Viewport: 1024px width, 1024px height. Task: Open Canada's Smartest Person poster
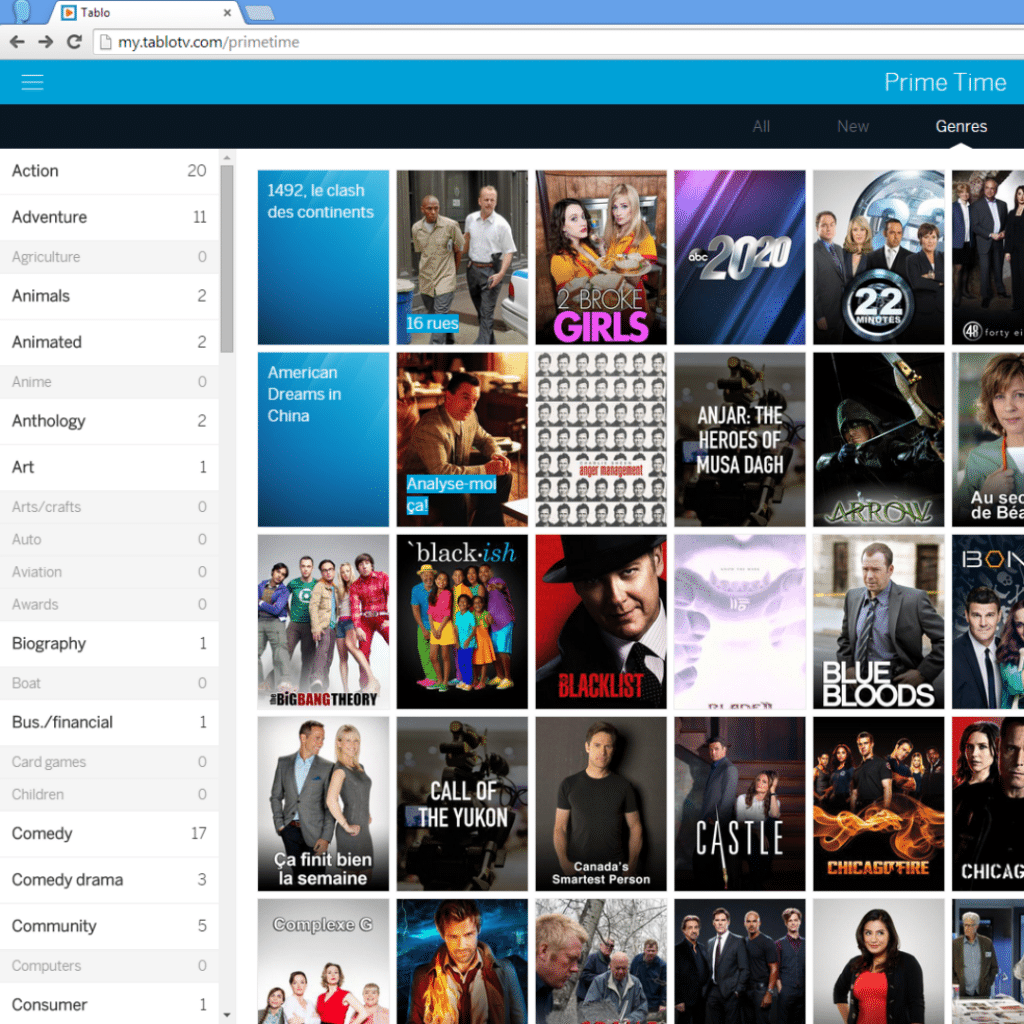pos(601,804)
